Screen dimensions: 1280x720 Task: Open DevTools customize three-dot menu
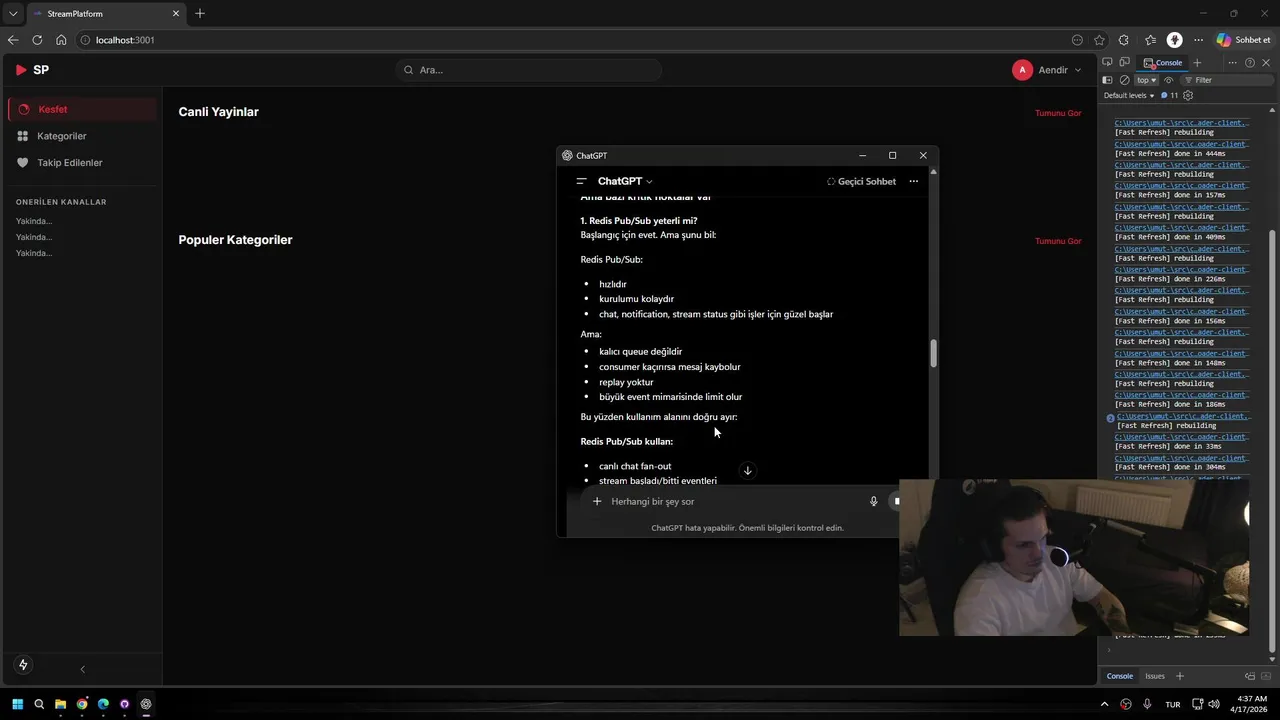pos(1232,62)
